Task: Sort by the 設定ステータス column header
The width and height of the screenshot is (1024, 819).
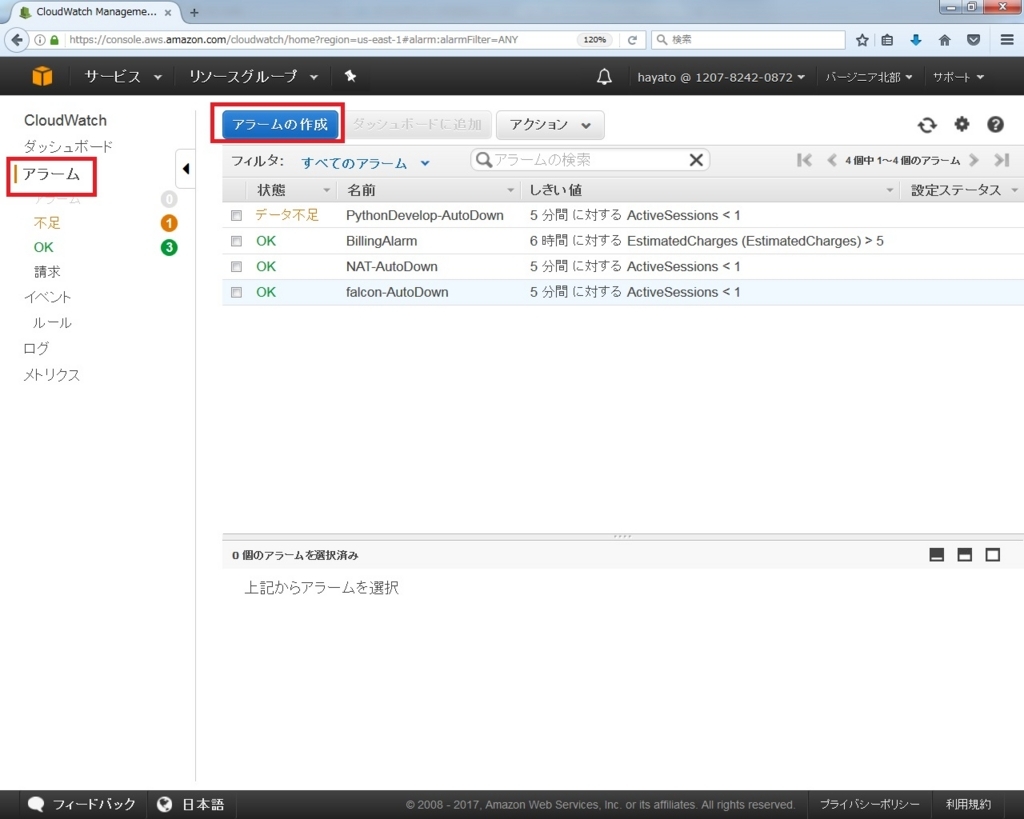Action: click(963, 190)
